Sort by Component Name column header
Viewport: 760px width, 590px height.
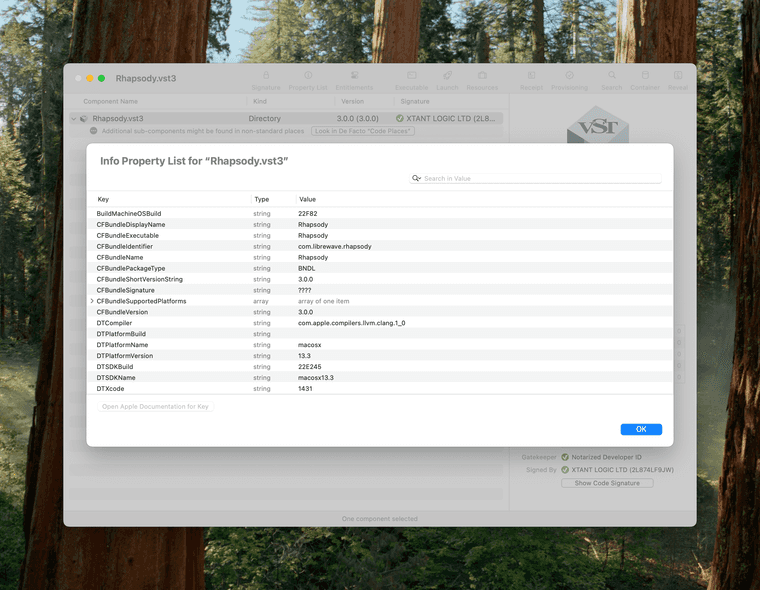tap(111, 101)
